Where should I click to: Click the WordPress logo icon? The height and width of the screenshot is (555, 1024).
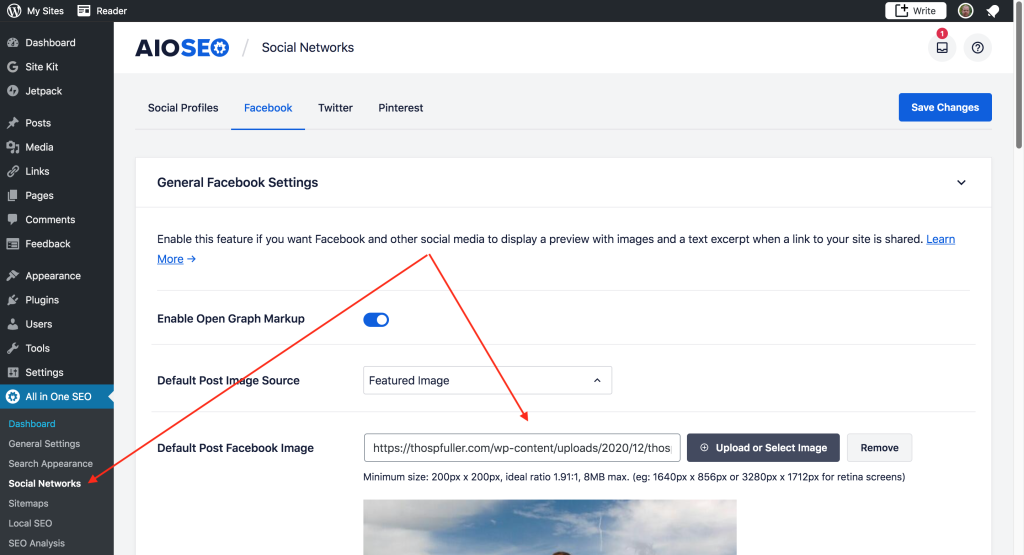pyautogui.click(x=14, y=10)
